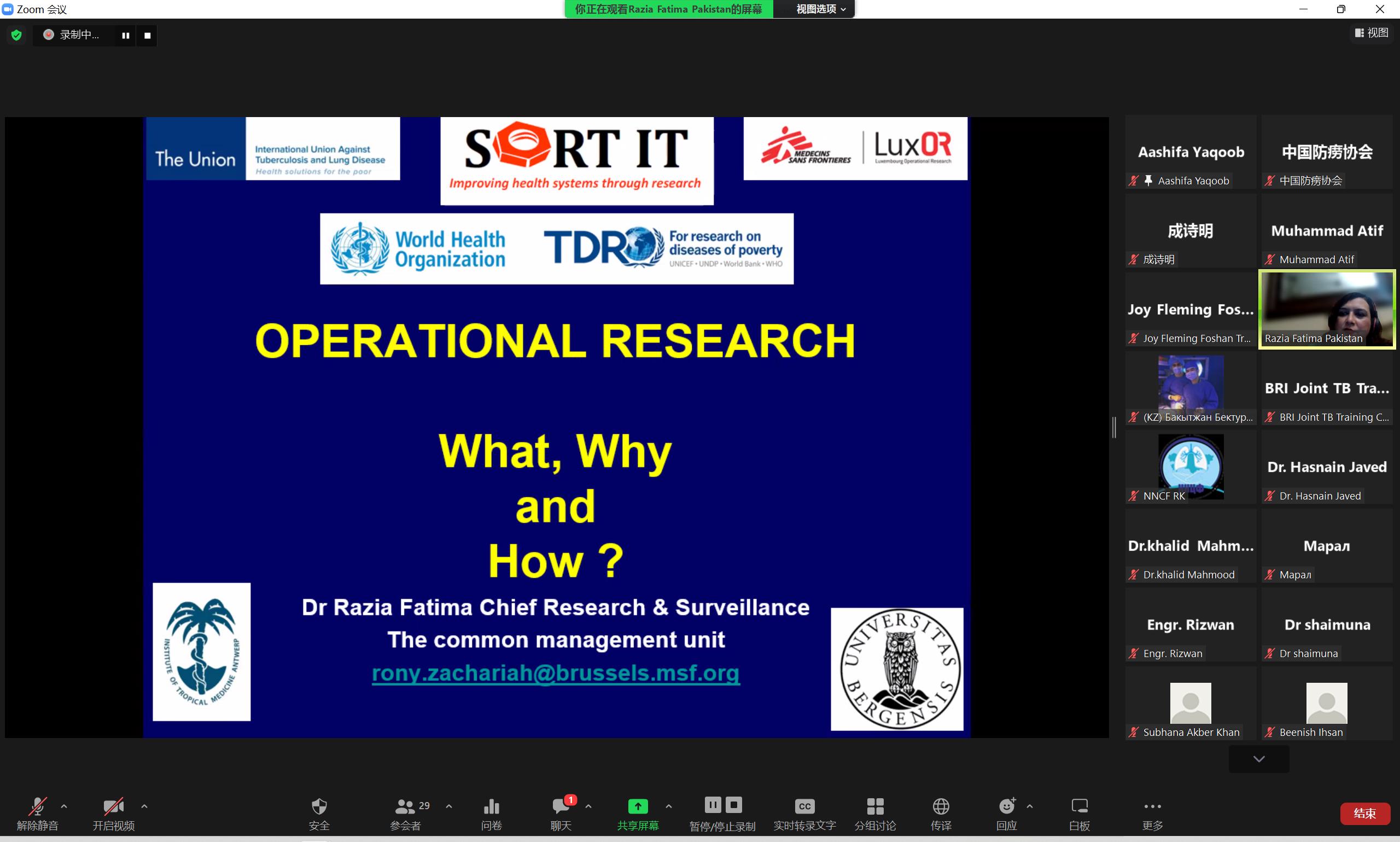Open the 白板 whiteboard
The image size is (1400, 842).
[x=1079, y=814]
